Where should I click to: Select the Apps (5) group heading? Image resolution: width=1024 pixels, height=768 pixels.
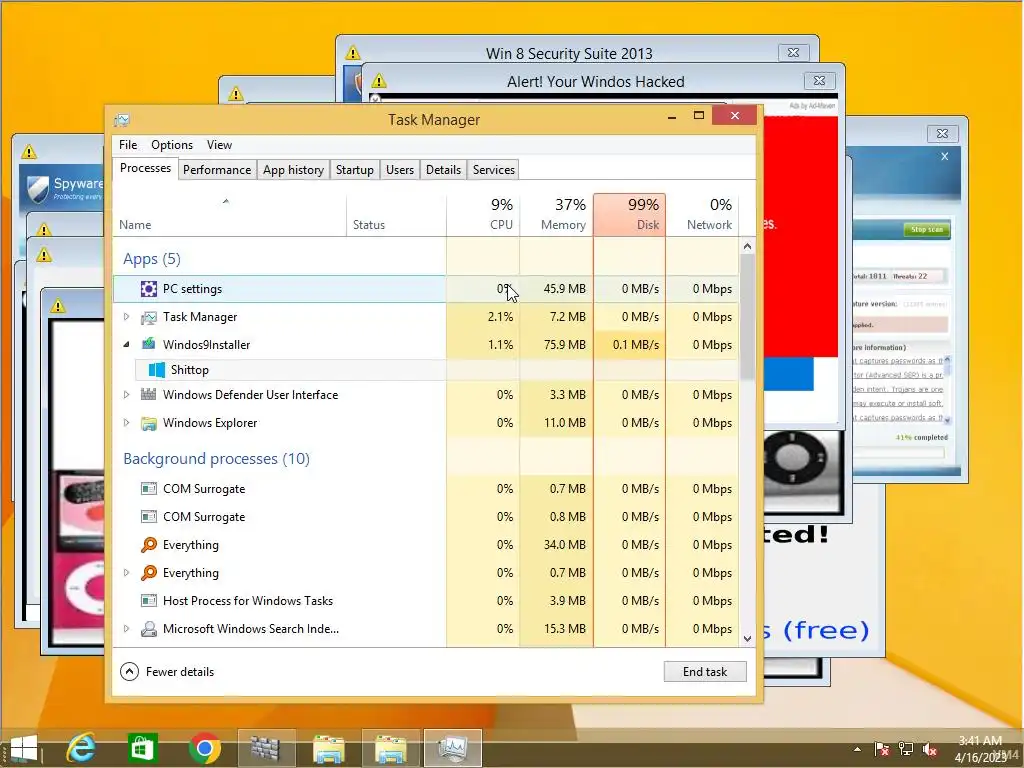click(152, 259)
